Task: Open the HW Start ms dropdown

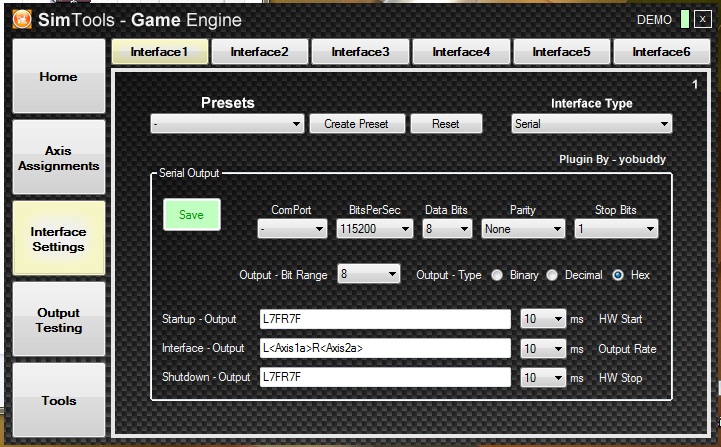Action: click(x=543, y=319)
